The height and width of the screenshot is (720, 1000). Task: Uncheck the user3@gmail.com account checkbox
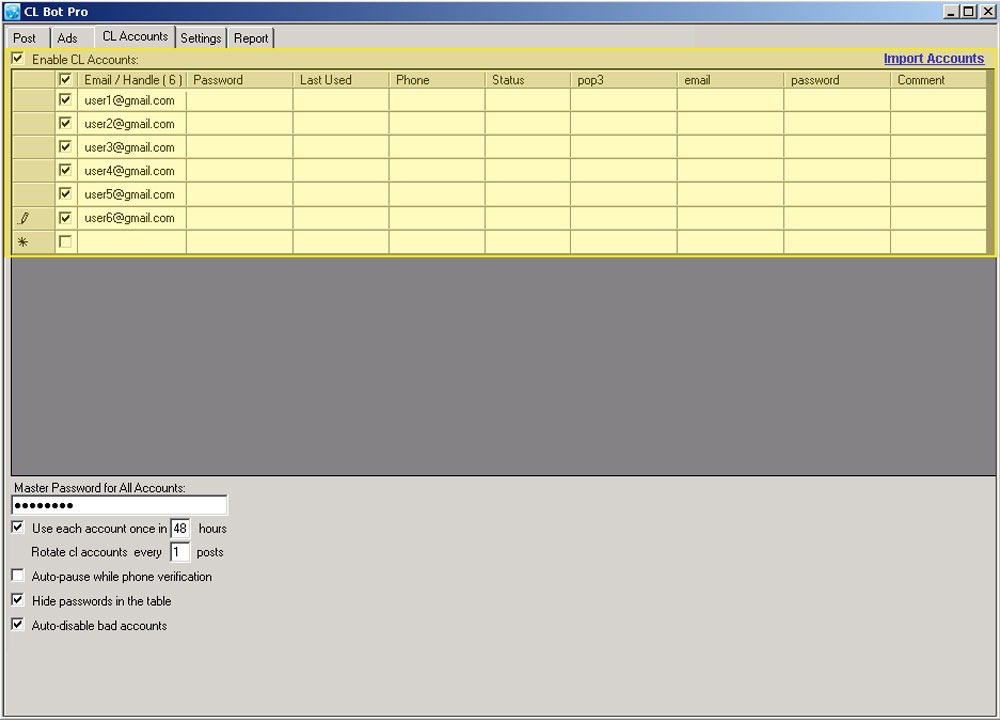[65, 147]
